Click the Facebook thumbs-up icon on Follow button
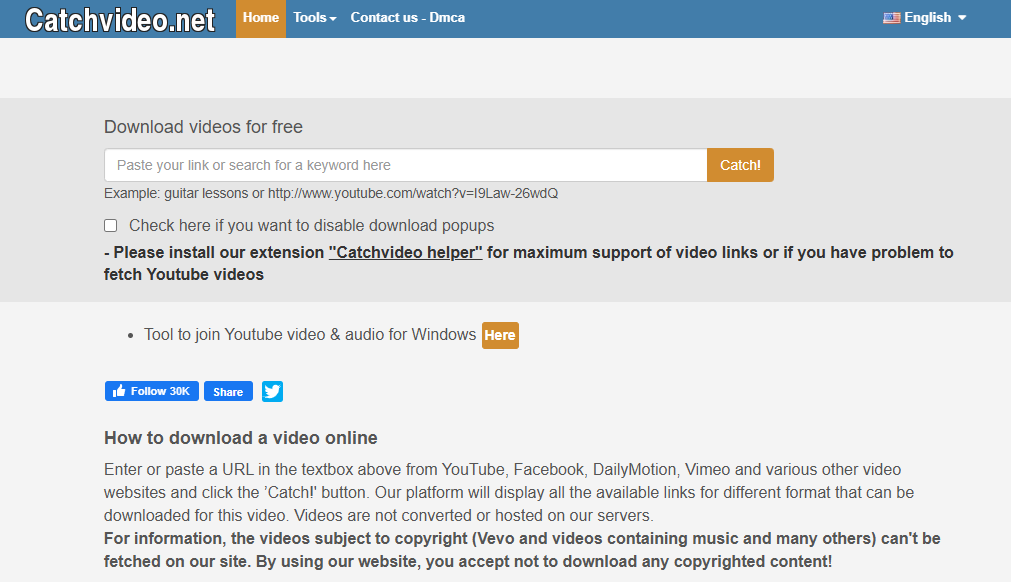This screenshot has width=1011, height=582. click(x=120, y=391)
